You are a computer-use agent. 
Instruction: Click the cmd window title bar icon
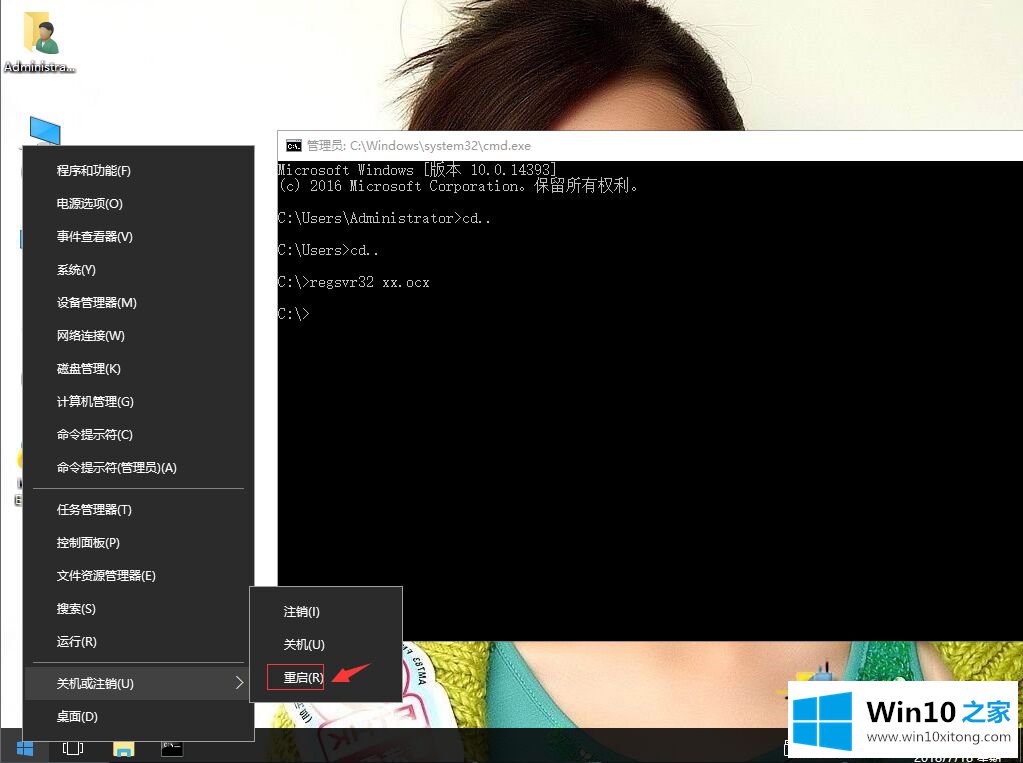[294, 146]
